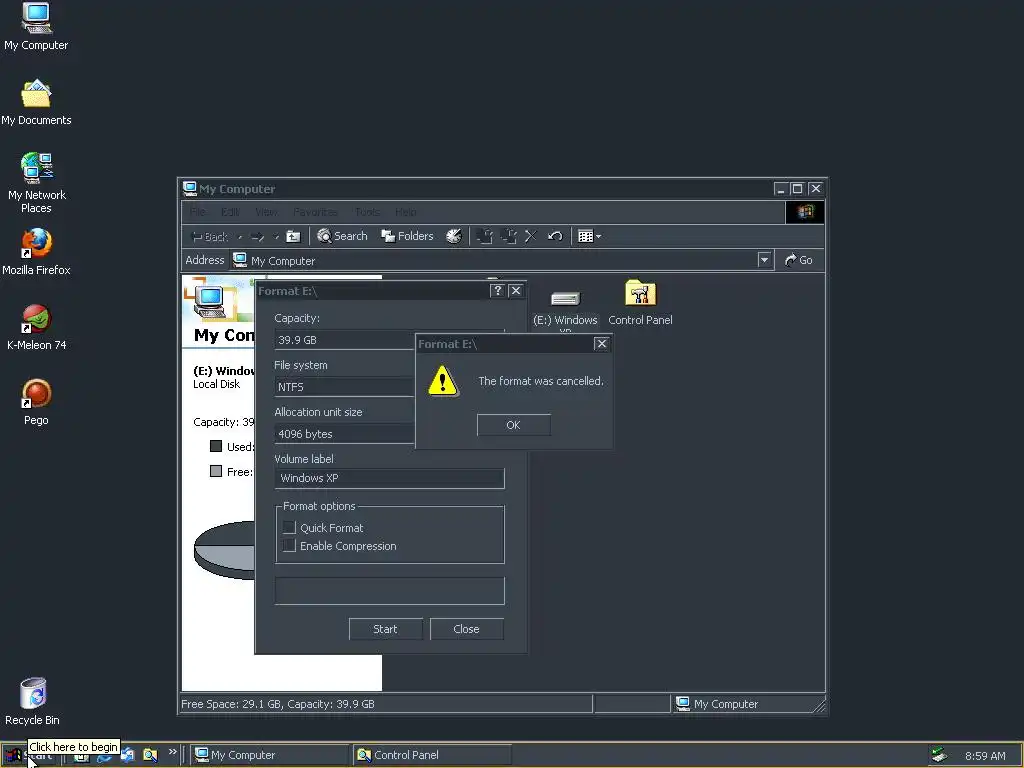This screenshot has height=768, width=1024.
Task: Select the Mozilla Firefox desktop shortcut
Action: coord(36,252)
